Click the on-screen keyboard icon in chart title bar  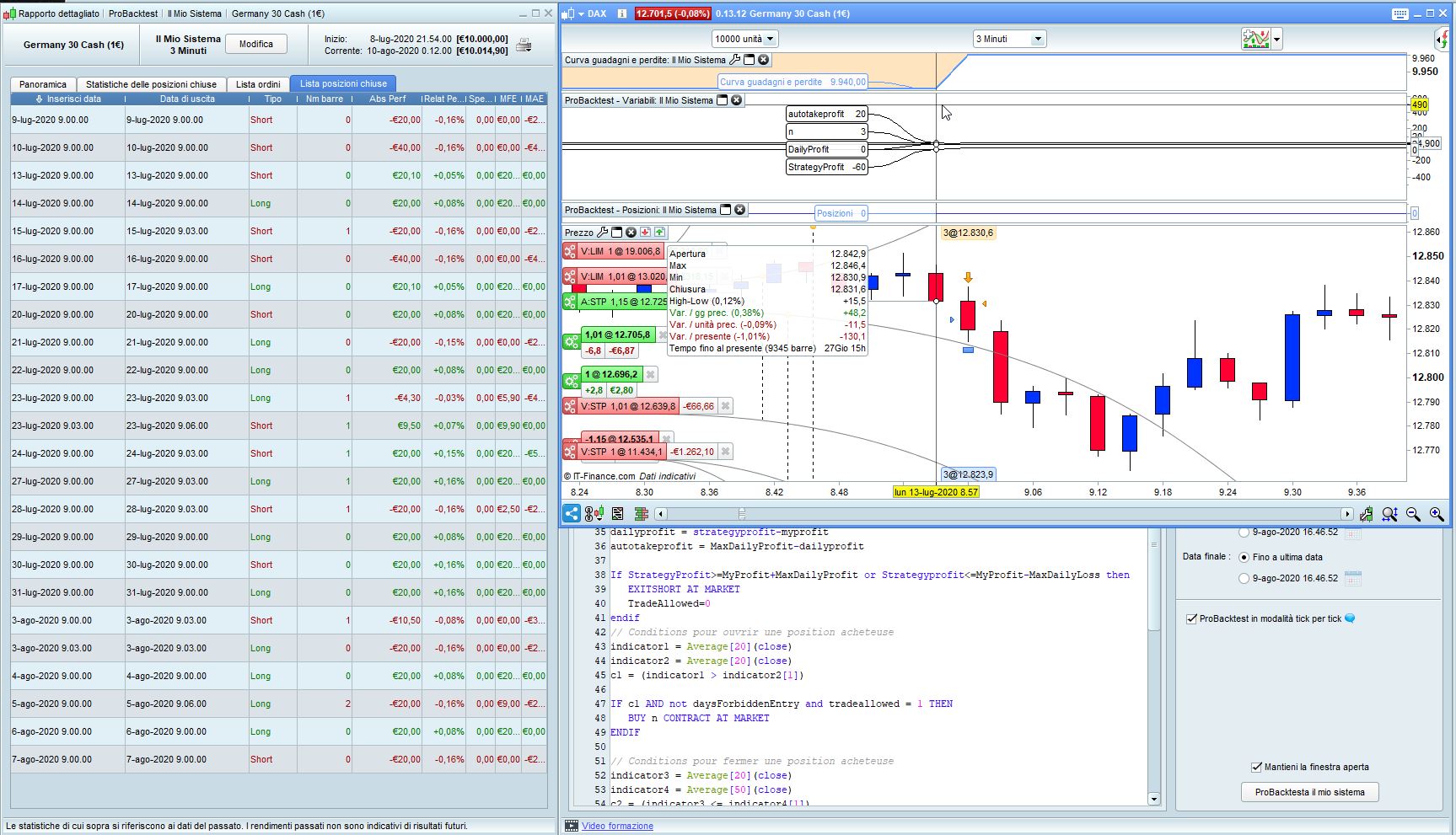[x=1400, y=13]
